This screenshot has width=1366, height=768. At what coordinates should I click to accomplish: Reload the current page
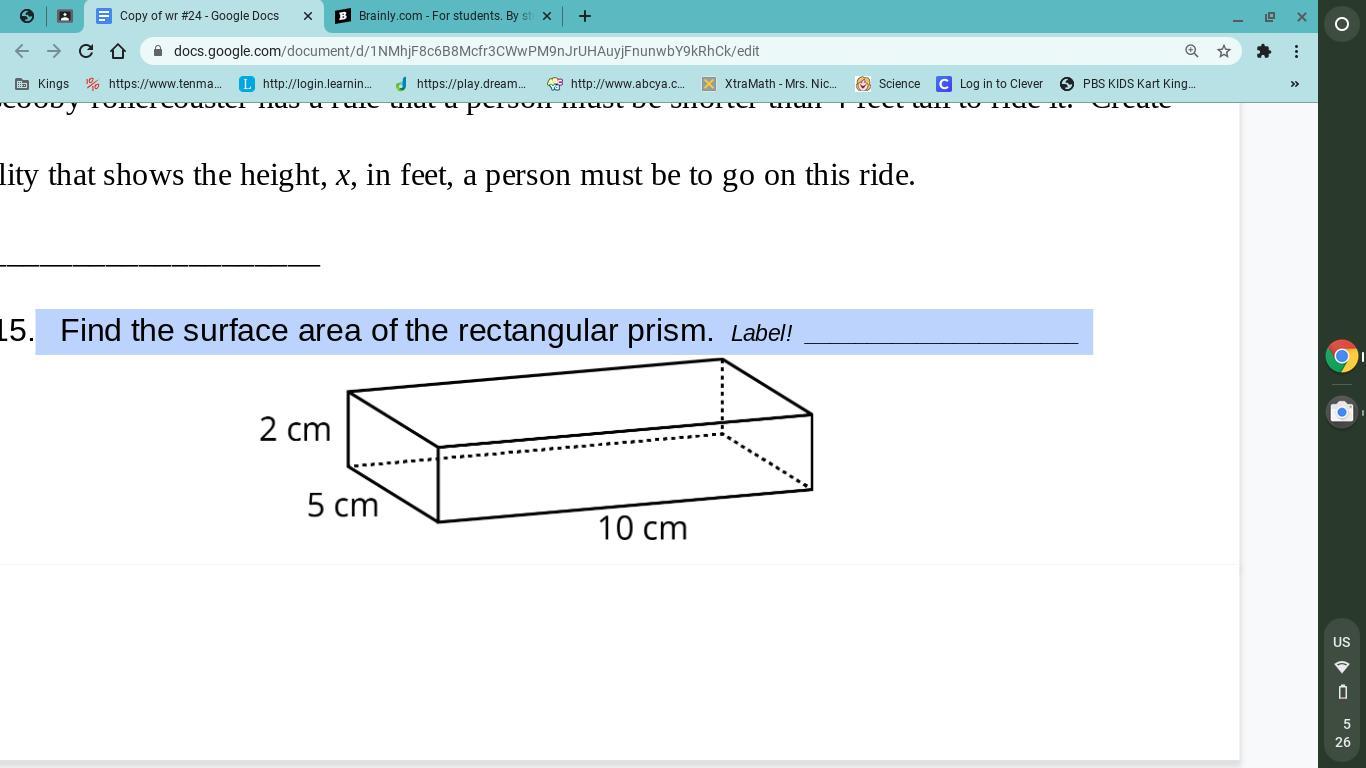[x=86, y=51]
